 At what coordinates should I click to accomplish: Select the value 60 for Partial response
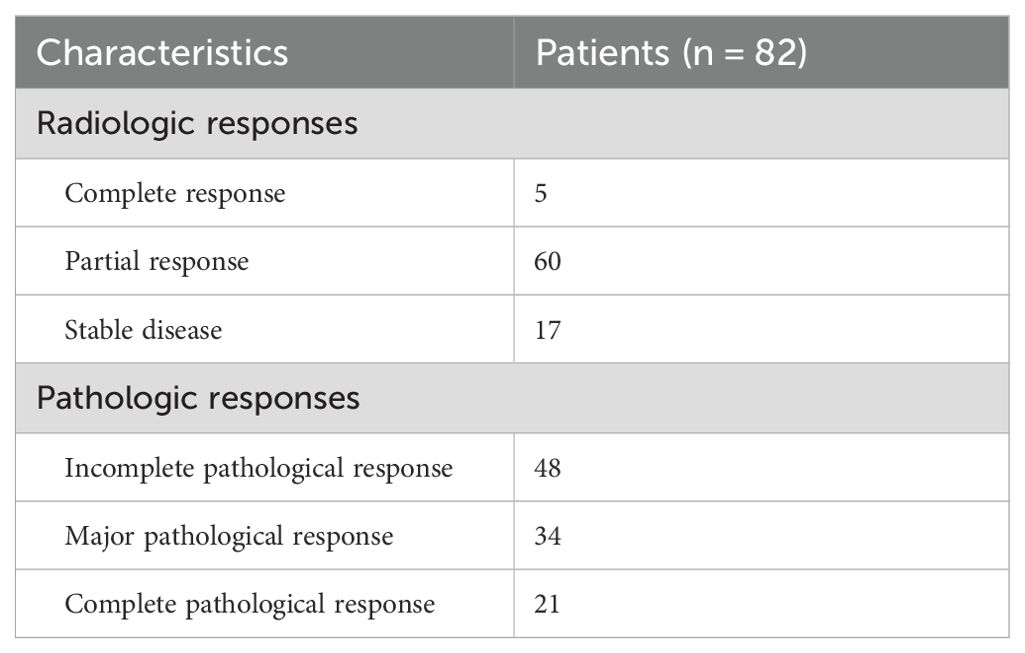coord(548,261)
